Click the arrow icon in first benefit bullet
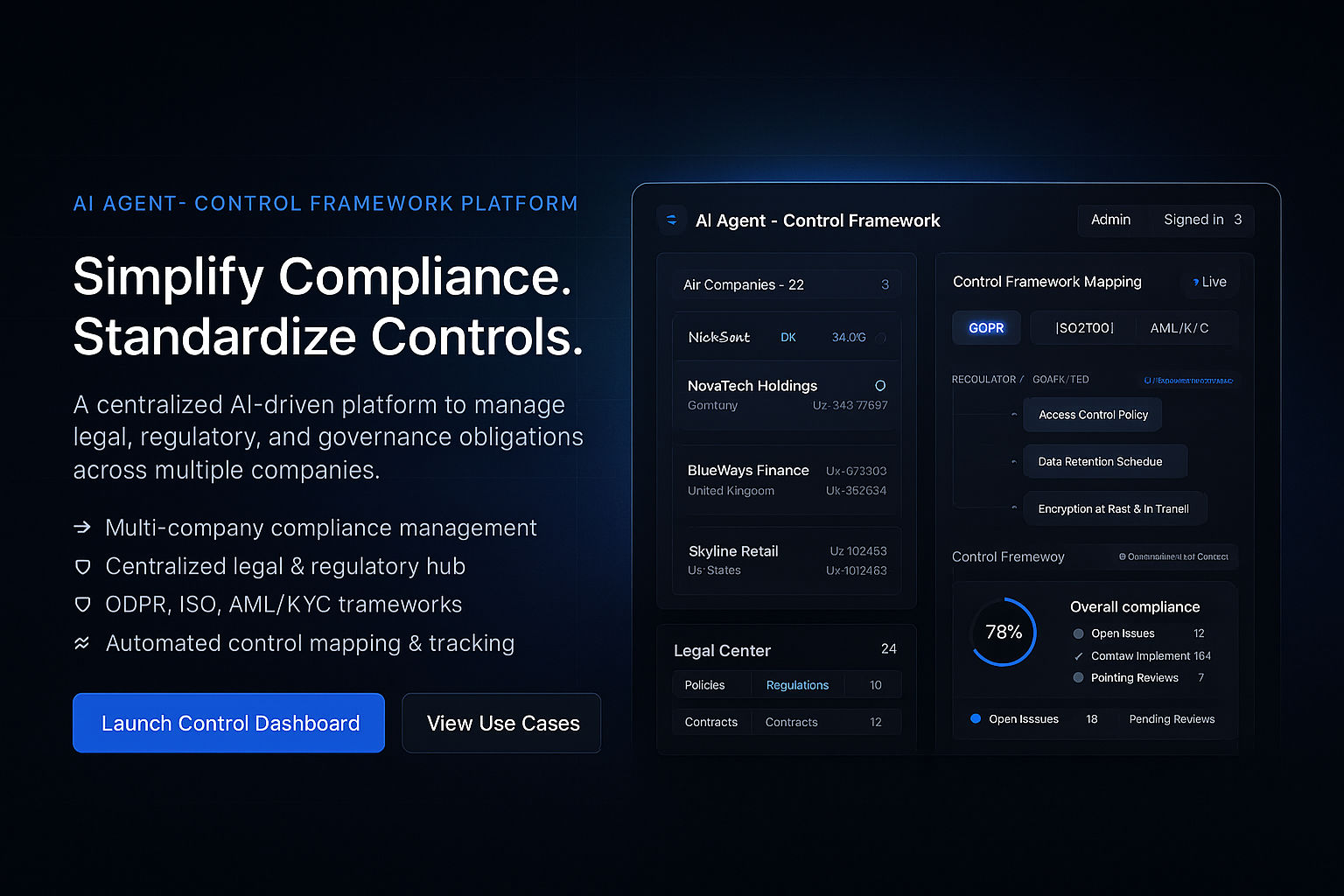 coord(82,528)
